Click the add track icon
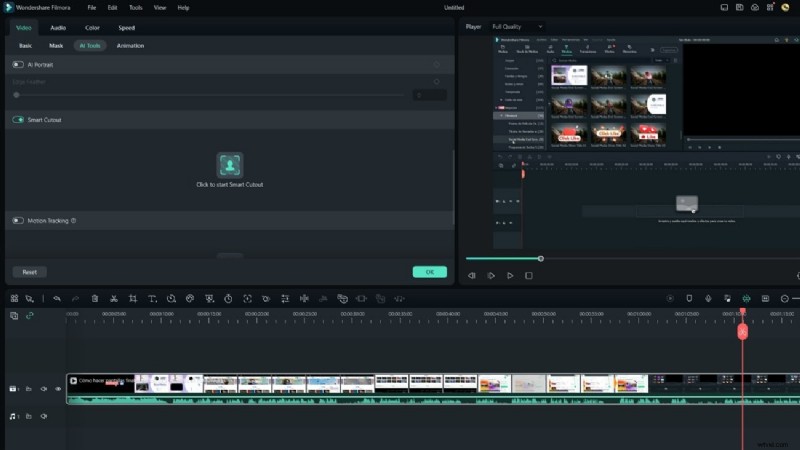 (x=14, y=316)
